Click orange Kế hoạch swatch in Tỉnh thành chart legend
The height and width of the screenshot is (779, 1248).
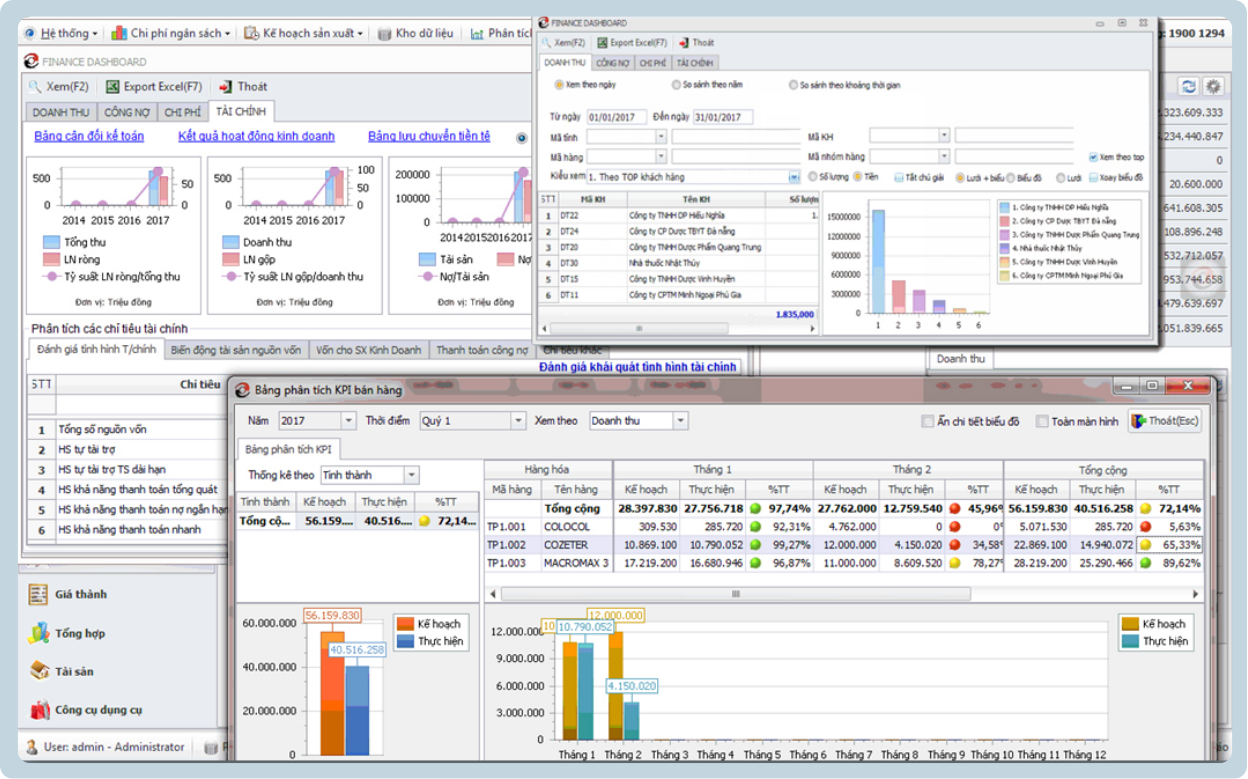[405, 624]
